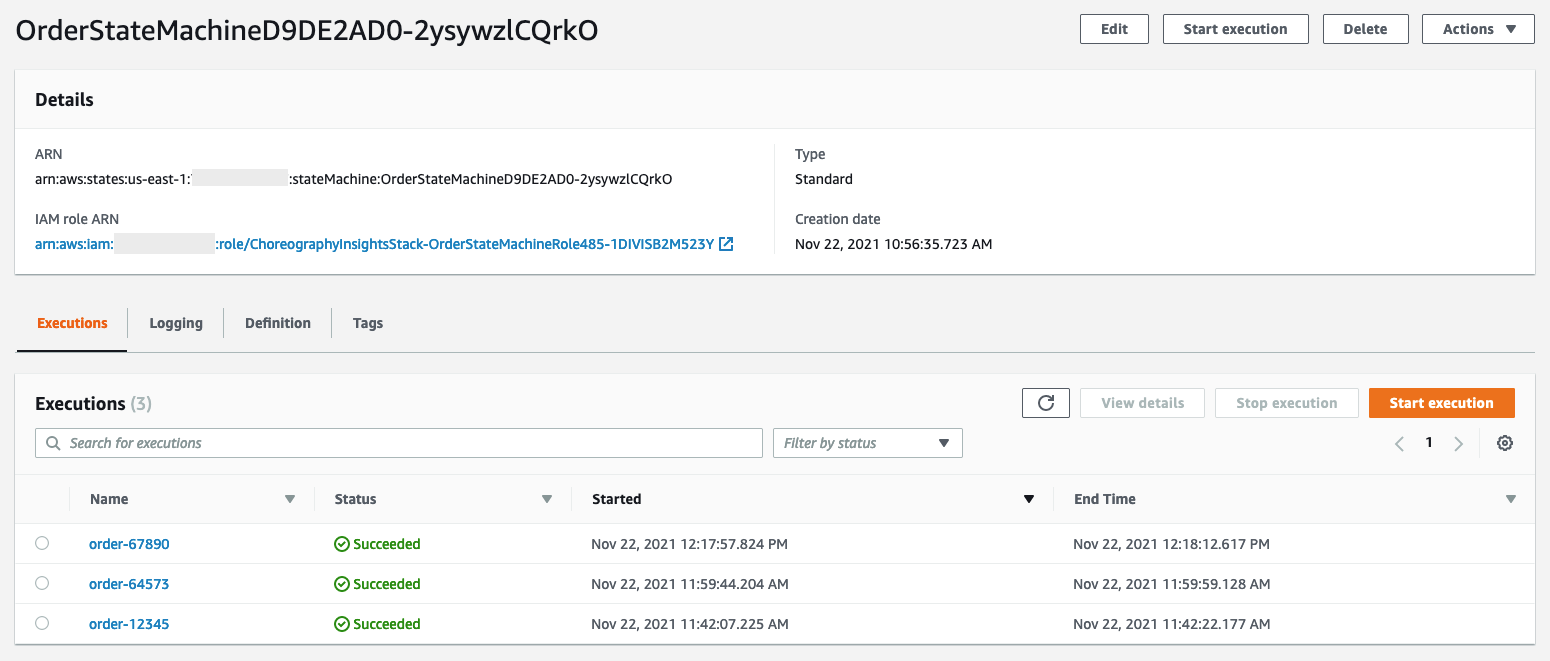Go to next page of executions

(x=1459, y=442)
